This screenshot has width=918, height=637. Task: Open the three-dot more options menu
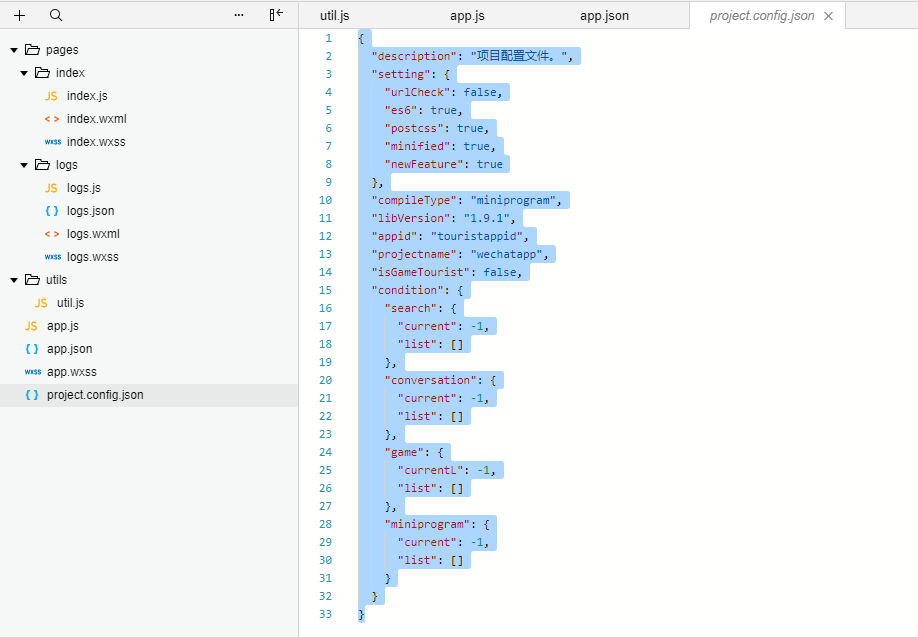238,16
